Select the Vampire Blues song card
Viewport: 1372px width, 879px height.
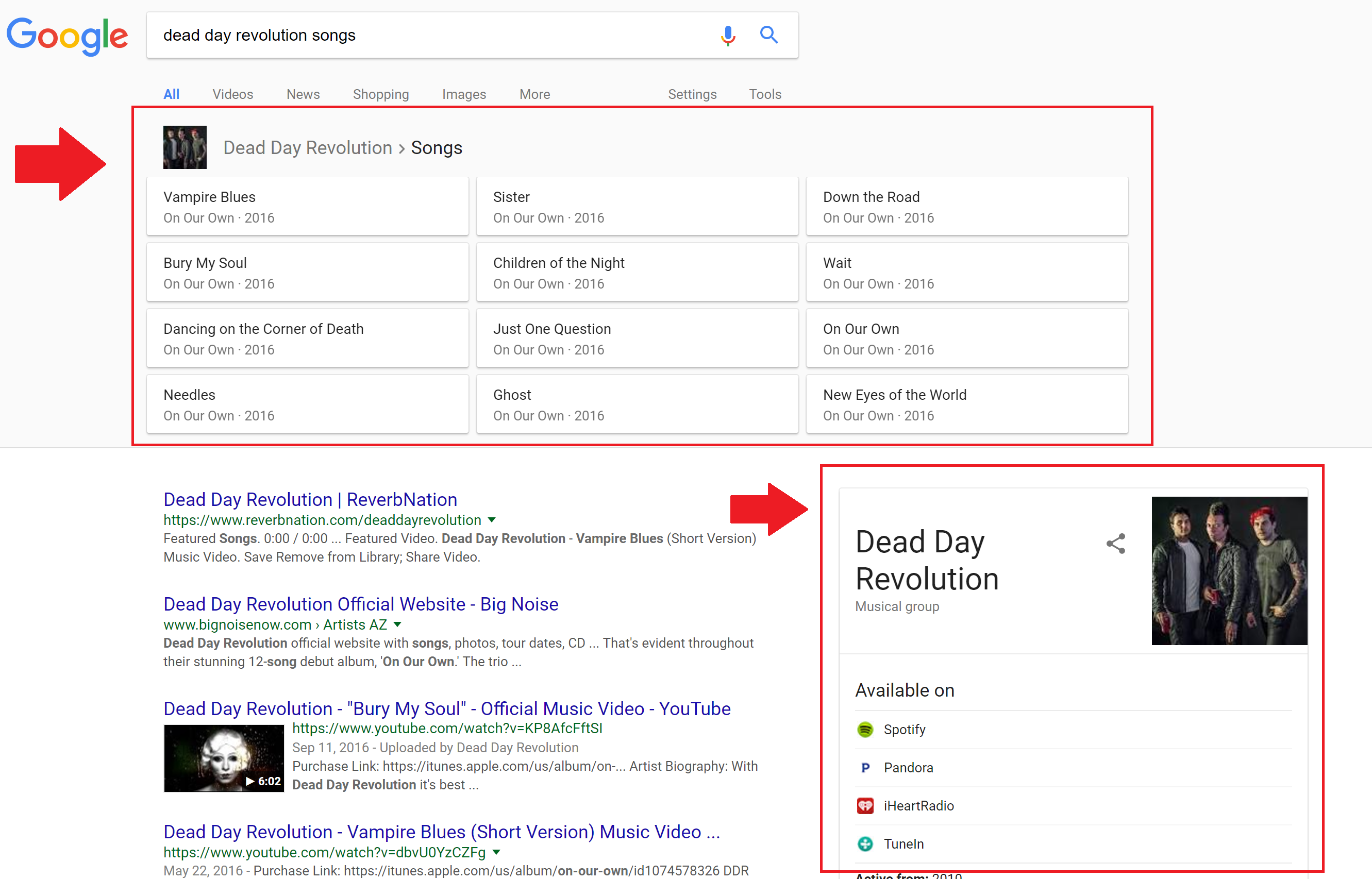tap(307, 207)
